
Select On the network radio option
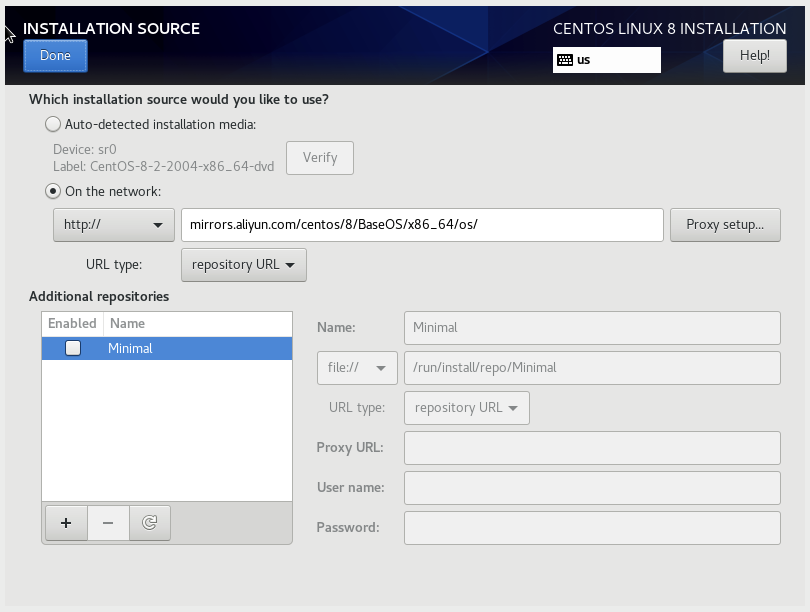(x=53, y=192)
